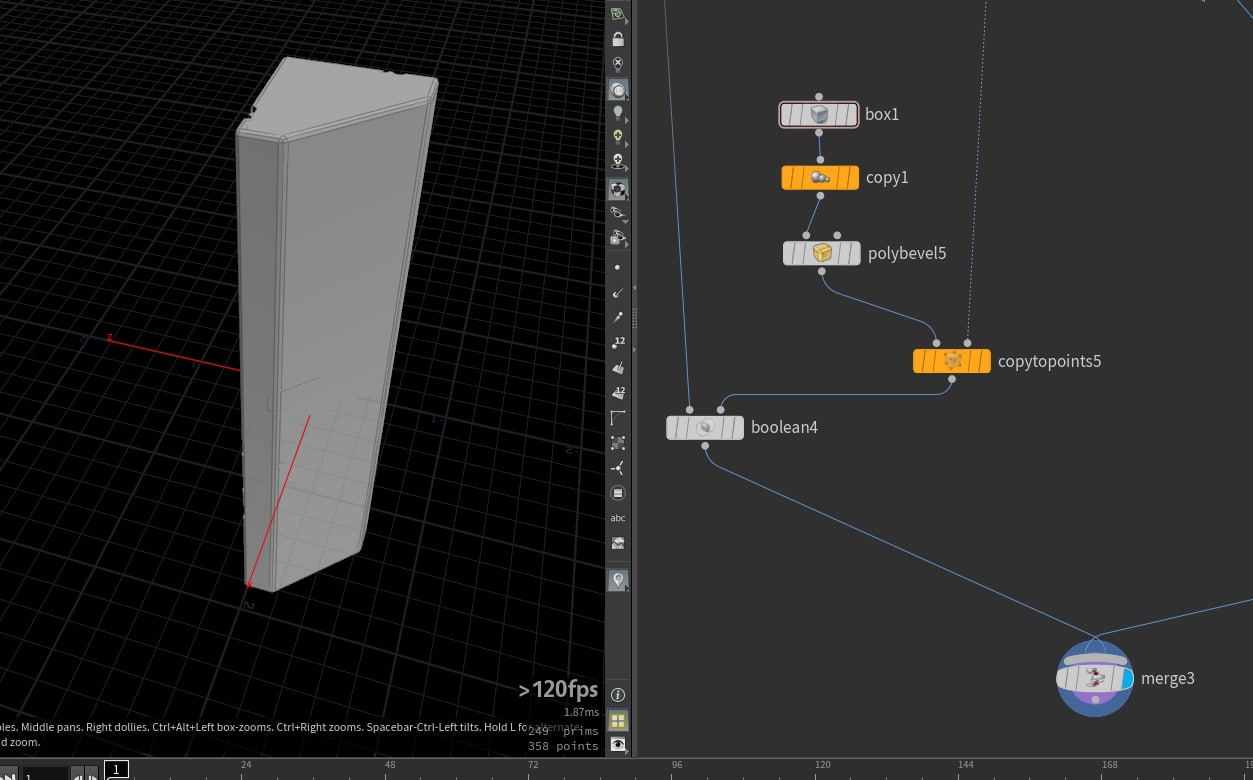Select the box1 node
The height and width of the screenshot is (780, 1253).
coord(819,114)
